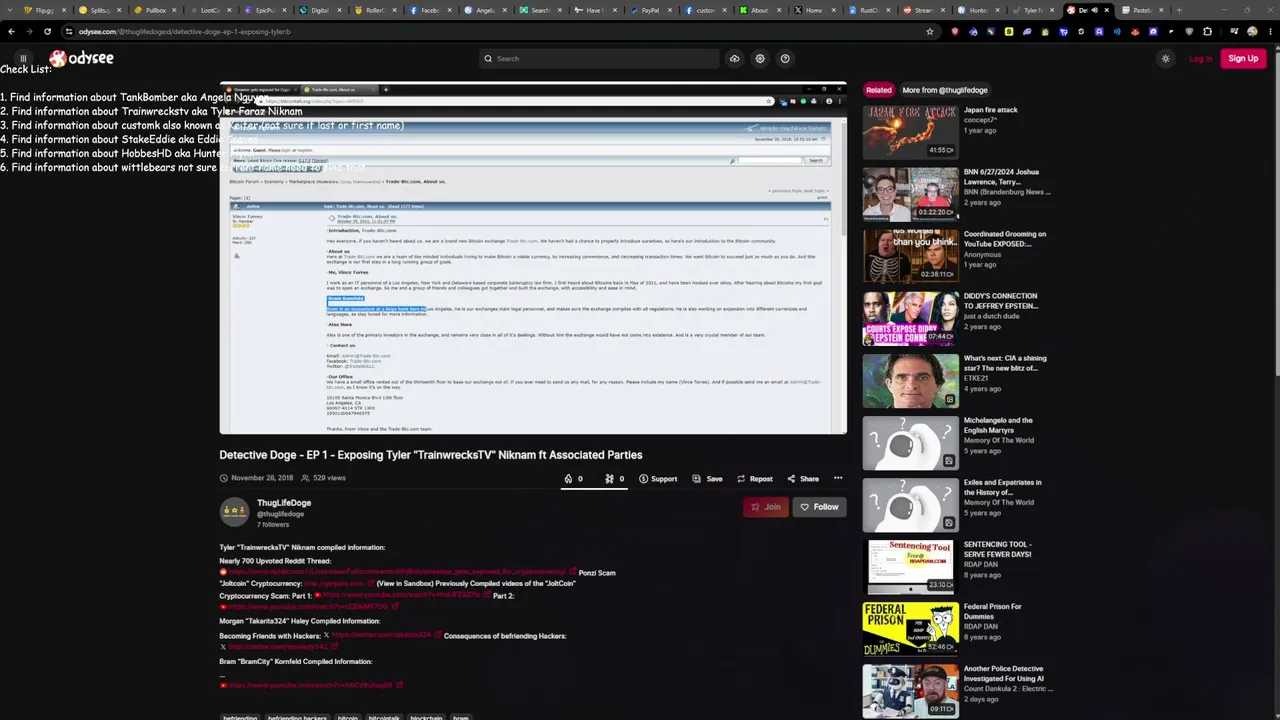Open the Cryptocurrency Scam Part 1 YouTube link
The height and width of the screenshot is (720, 1280).
401,595
